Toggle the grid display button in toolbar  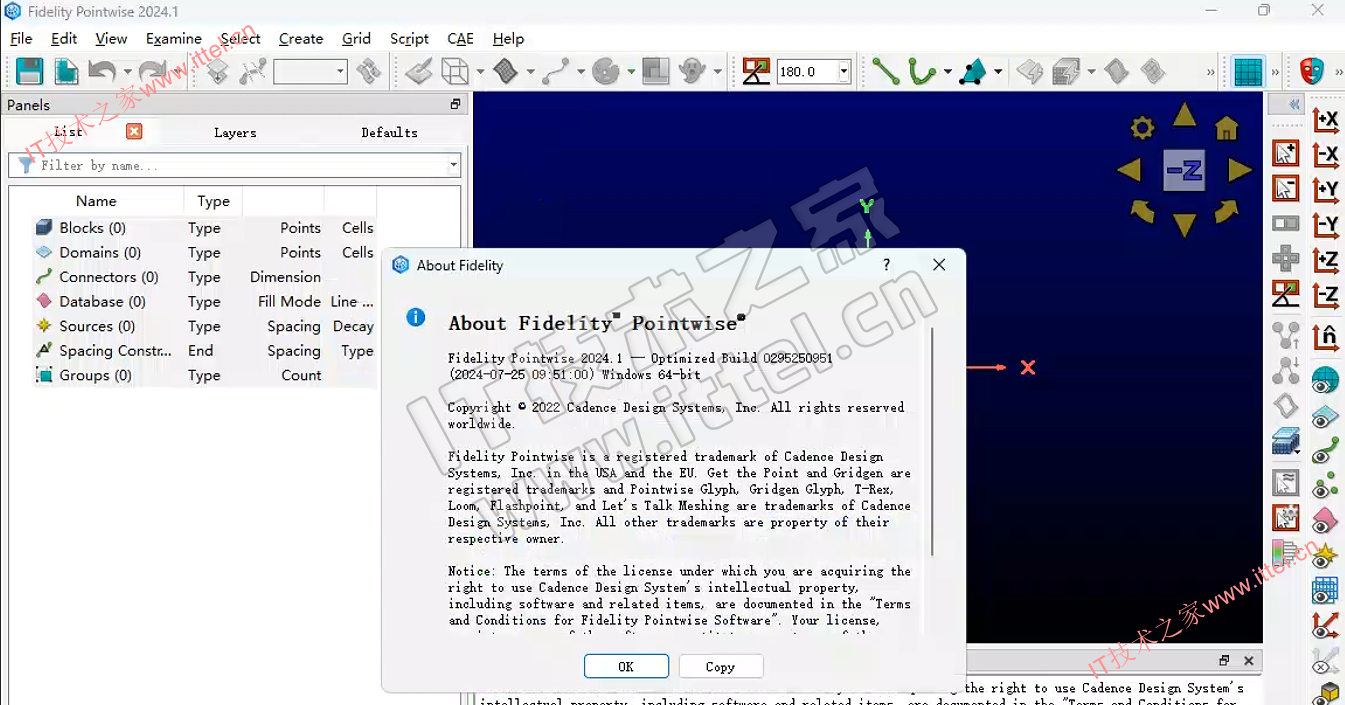pyautogui.click(x=1248, y=72)
